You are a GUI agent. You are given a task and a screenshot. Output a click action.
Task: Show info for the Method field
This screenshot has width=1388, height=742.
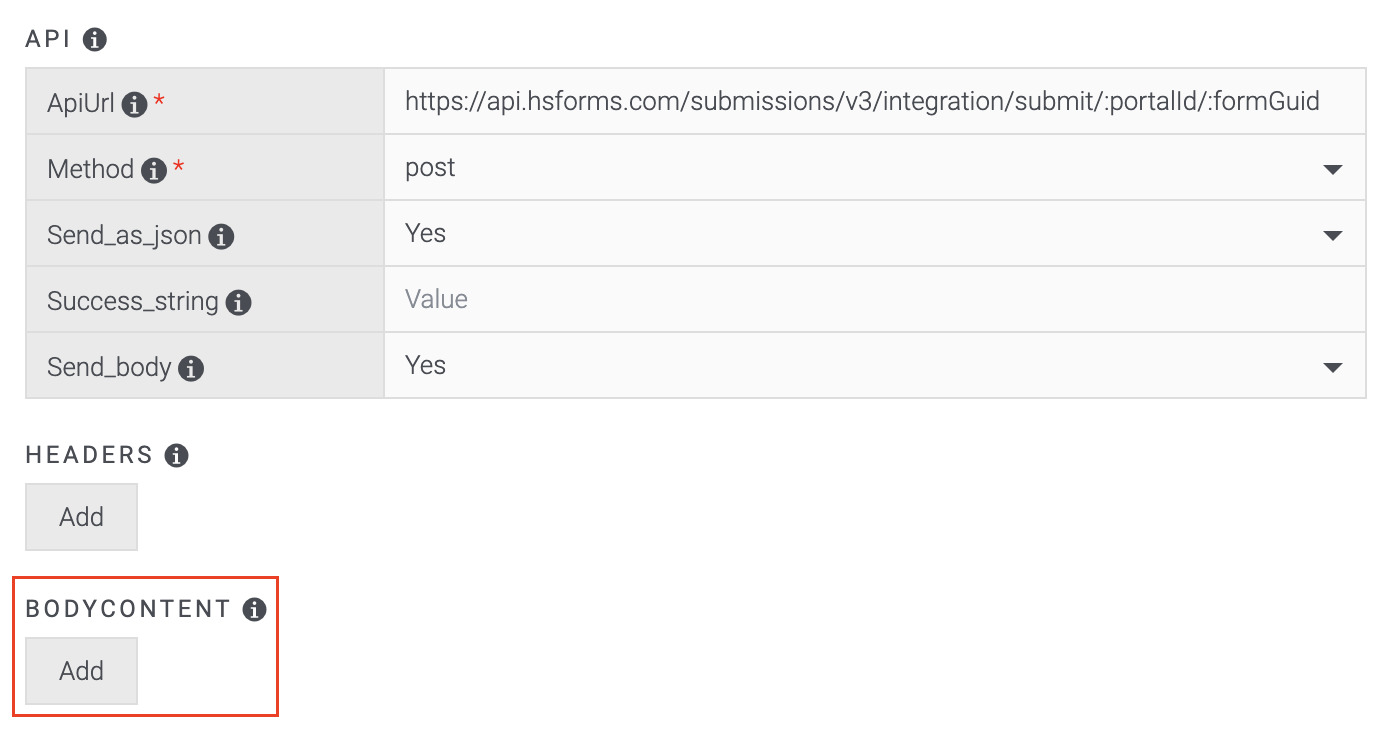(x=154, y=170)
